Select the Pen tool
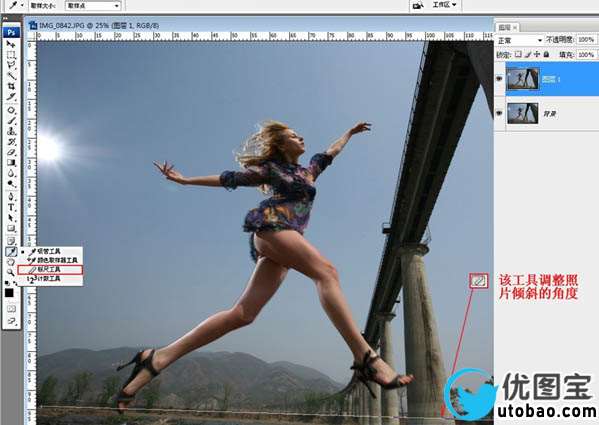Image resolution: width=599 pixels, height=425 pixels. pyautogui.click(x=11, y=197)
